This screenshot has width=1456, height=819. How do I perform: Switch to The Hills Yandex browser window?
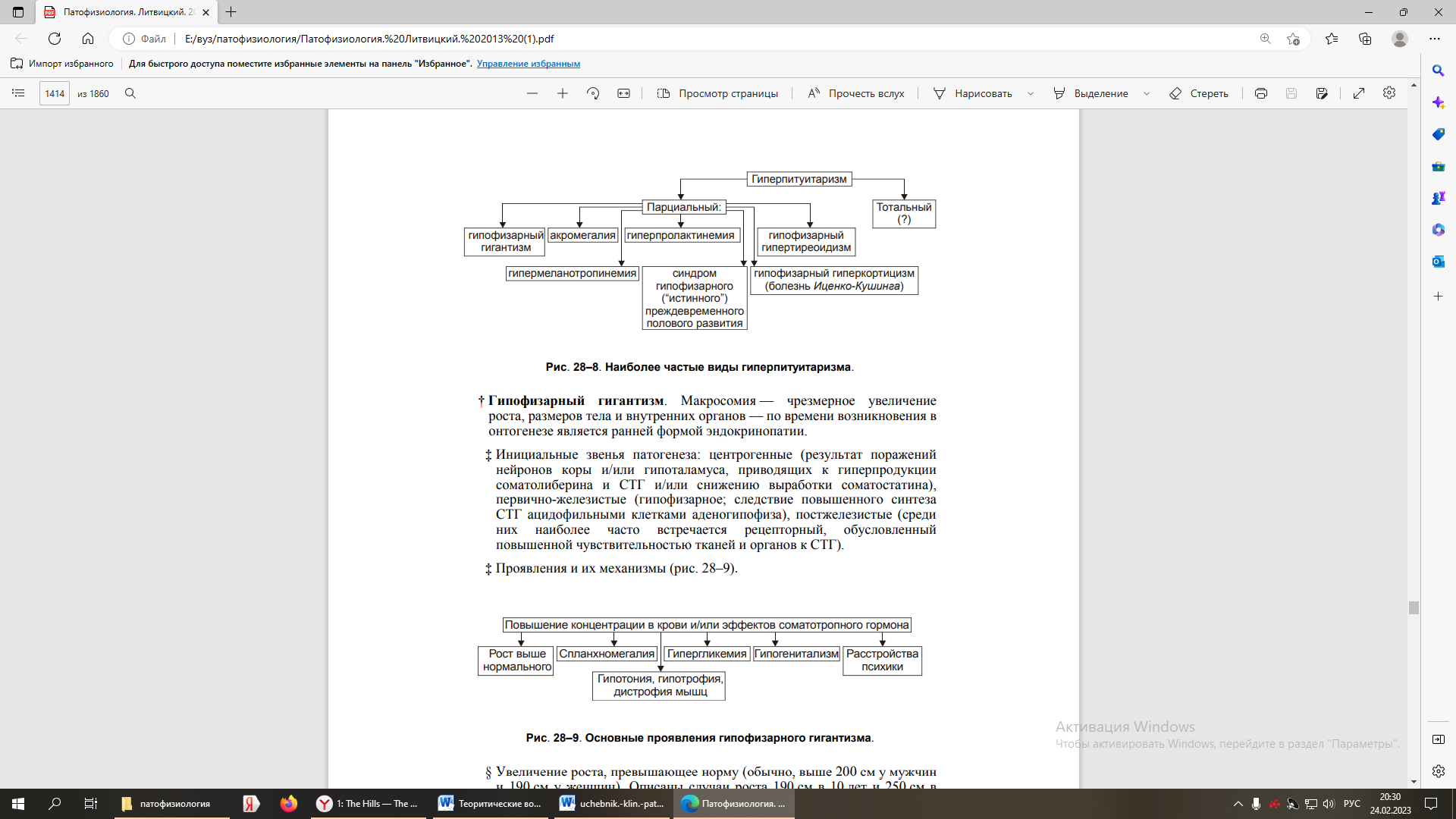pyautogui.click(x=367, y=804)
